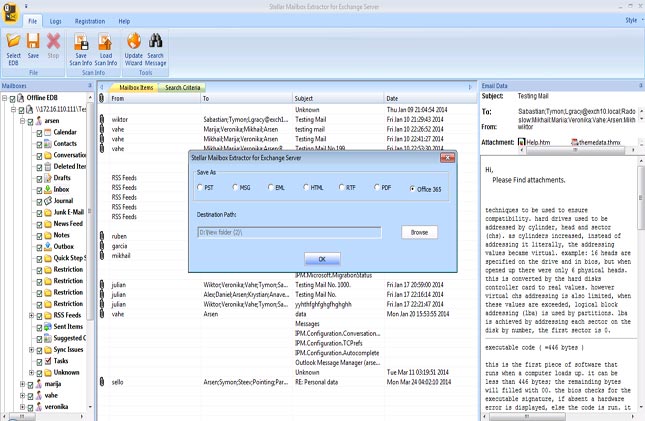This screenshot has width=645, height=421.
Task: Click the attachment list horizontal scrollbar
Action: [579, 150]
